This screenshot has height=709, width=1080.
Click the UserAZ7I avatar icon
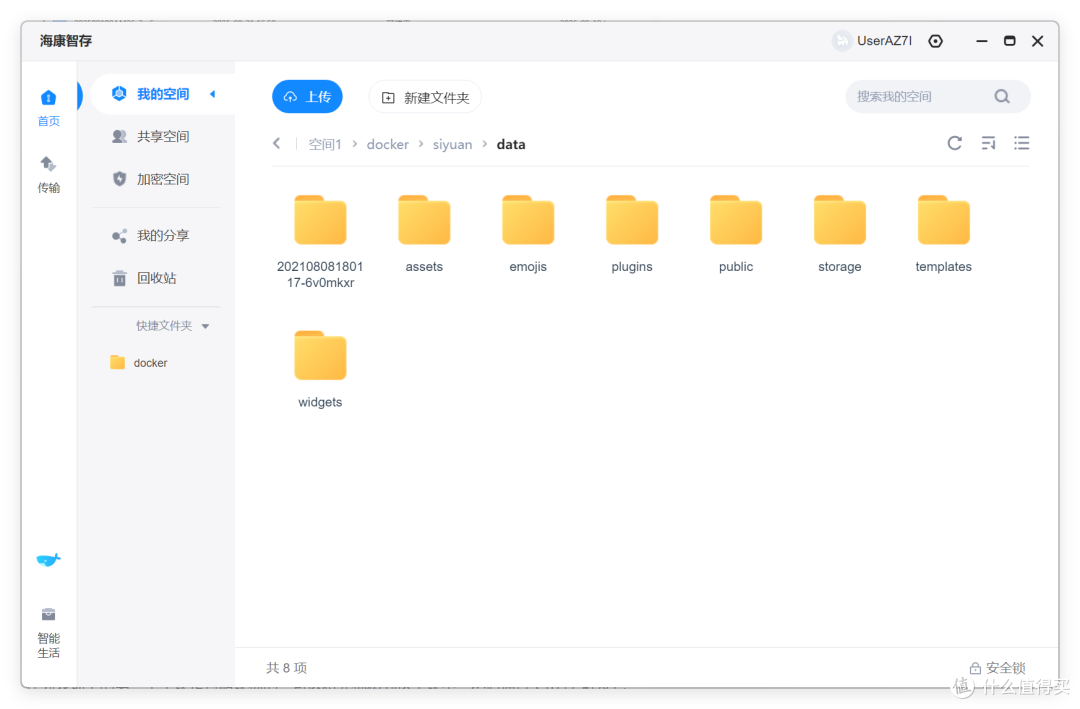[x=842, y=41]
